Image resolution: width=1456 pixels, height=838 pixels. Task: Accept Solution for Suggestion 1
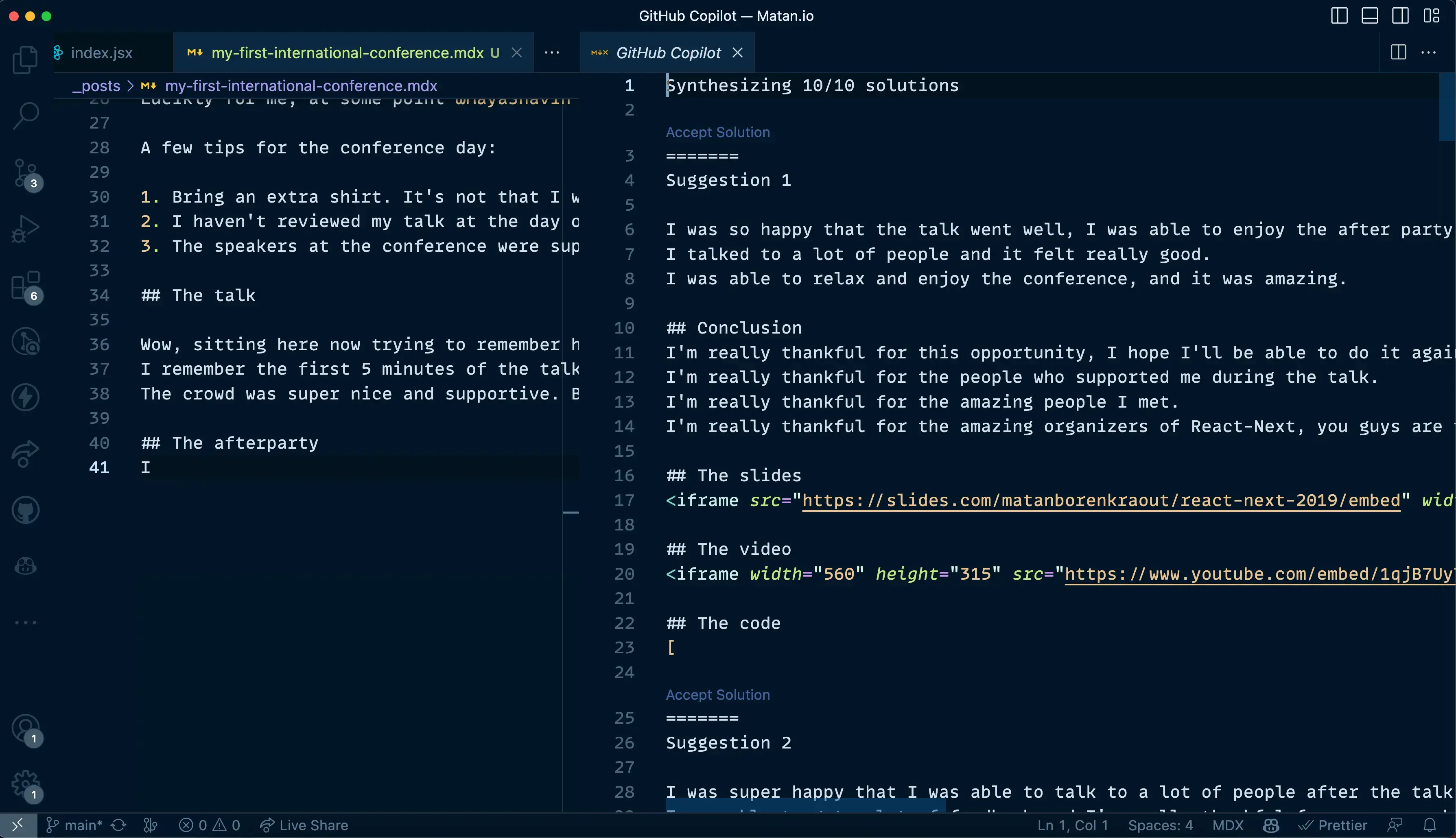(x=717, y=132)
